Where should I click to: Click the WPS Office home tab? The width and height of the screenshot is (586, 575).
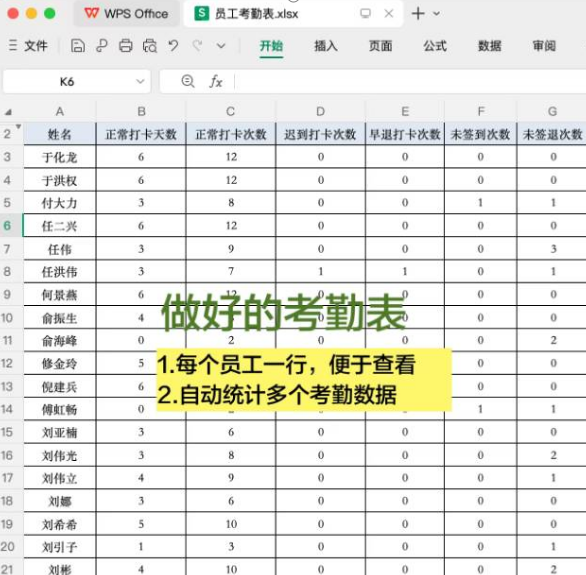click(x=126, y=14)
